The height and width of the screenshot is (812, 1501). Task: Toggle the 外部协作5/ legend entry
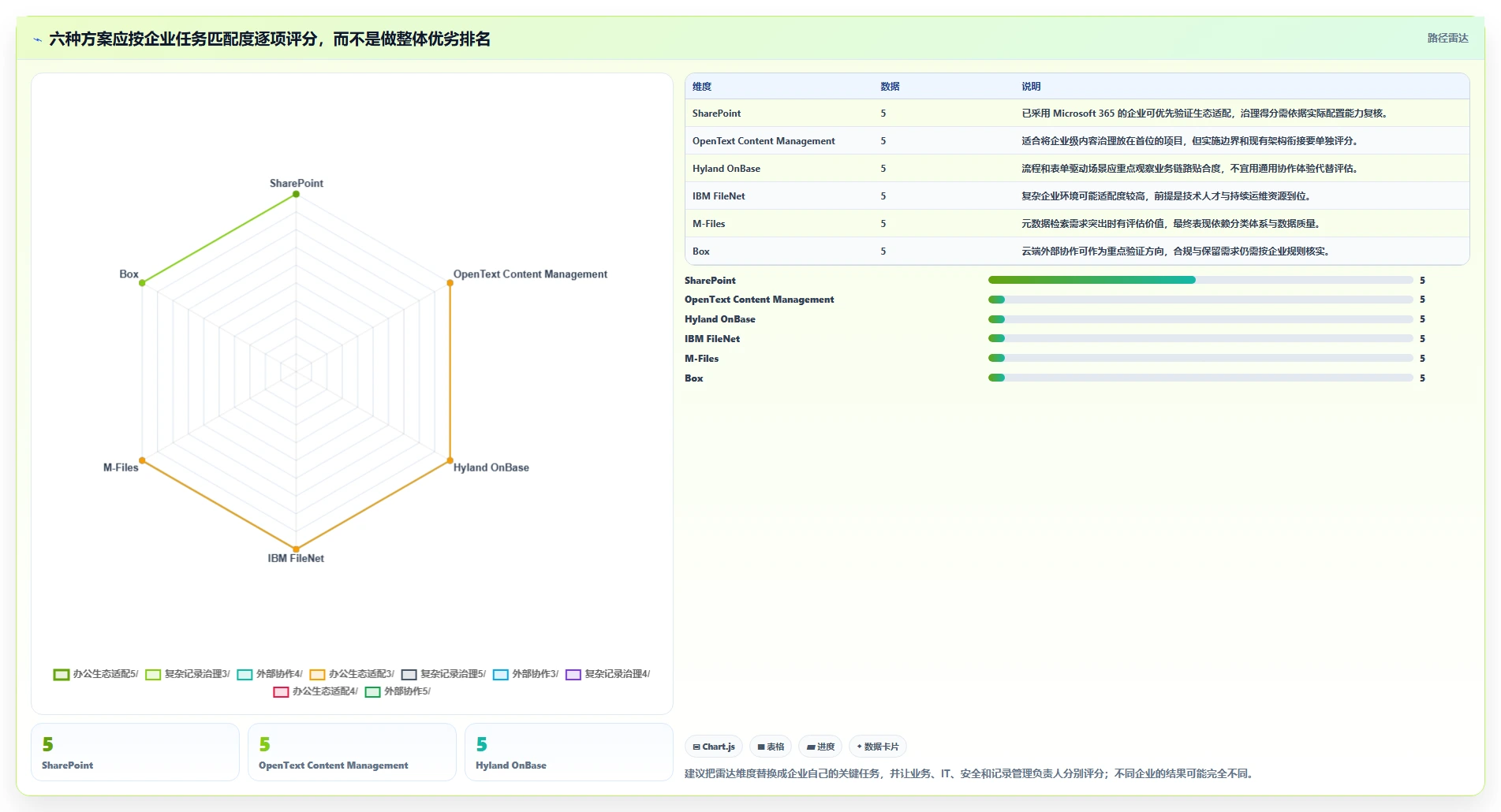tap(398, 691)
